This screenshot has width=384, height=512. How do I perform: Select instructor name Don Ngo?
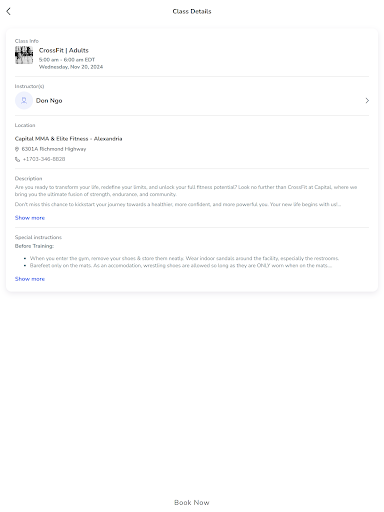point(49,101)
